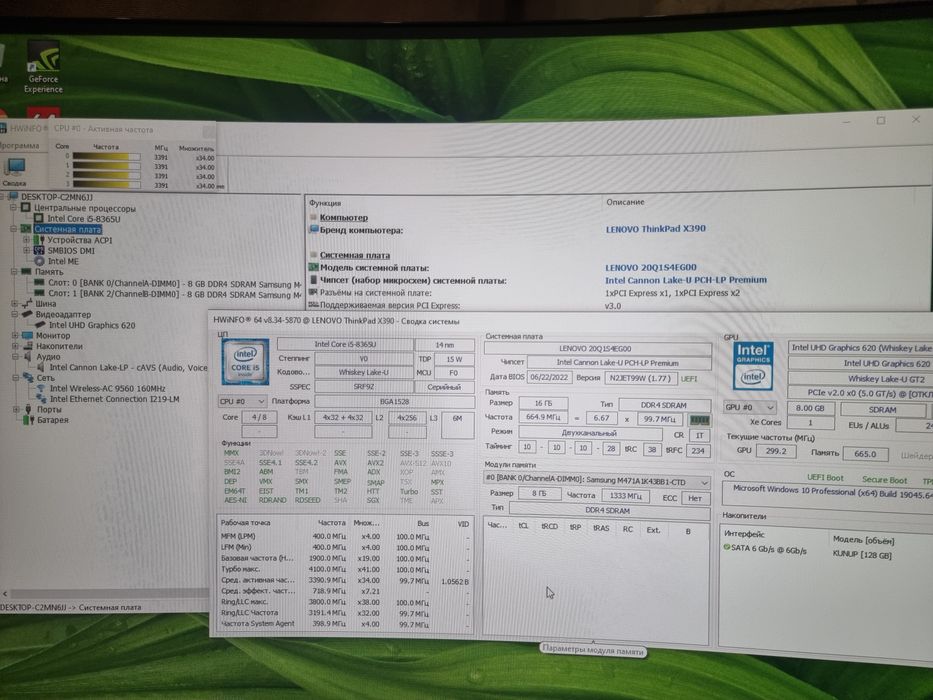Screen dimensions: 933x700
Task: Select the Системная плата tree node
Action: tap(67, 230)
